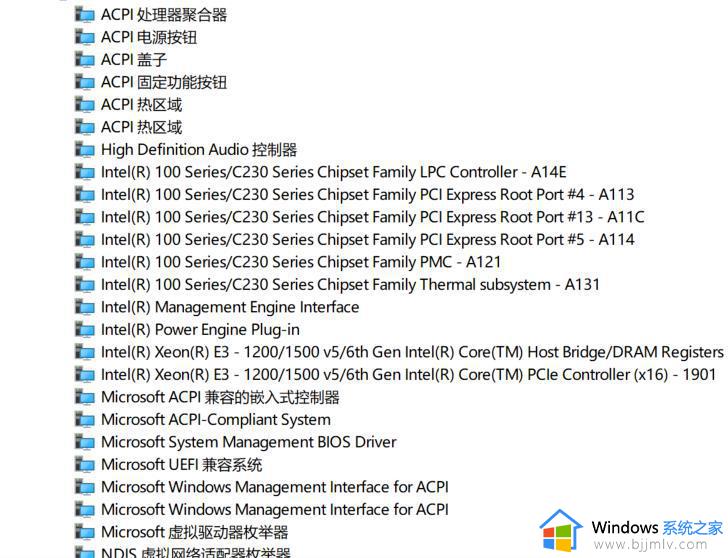Click the device icon next to ACPI 盖子

click(85, 60)
